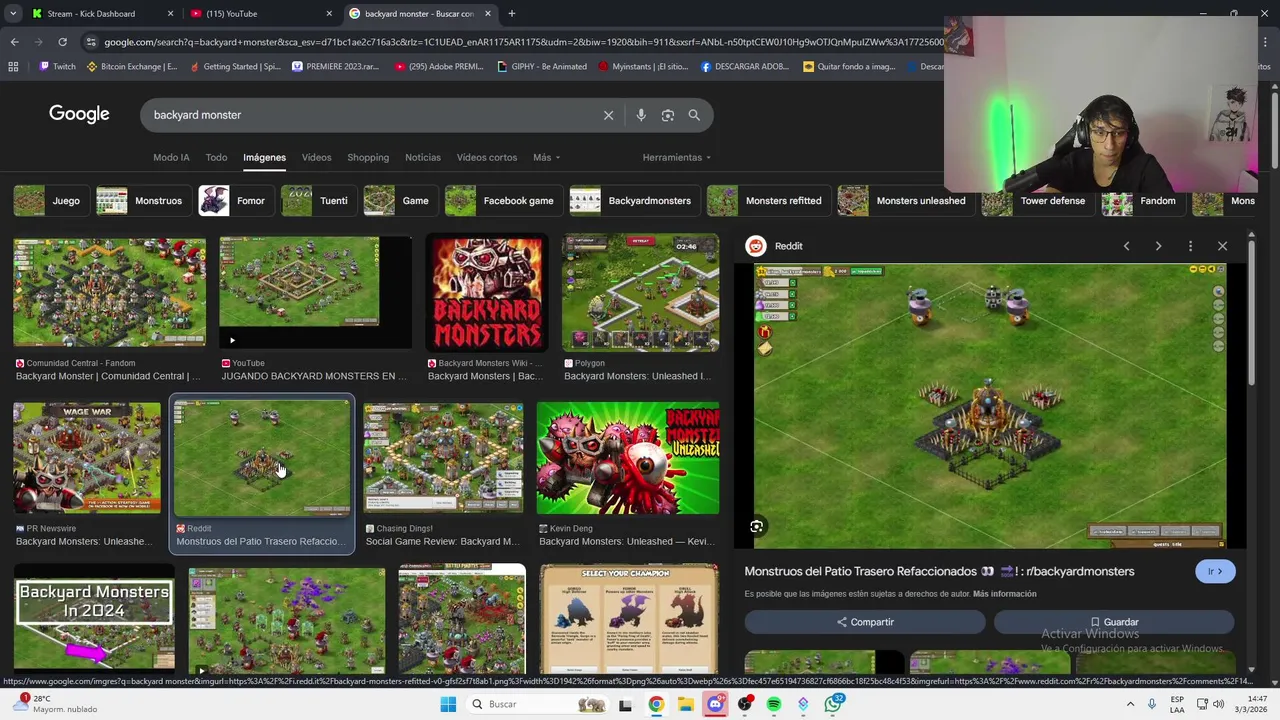1280x720 pixels.
Task: Open the preview panel three-dot menu
Action: (x=1190, y=246)
